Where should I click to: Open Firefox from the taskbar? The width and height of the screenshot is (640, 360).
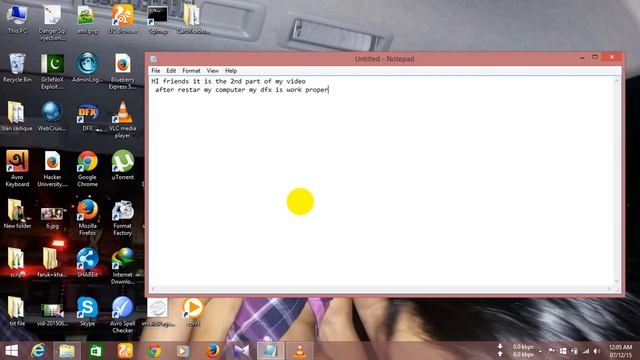click(x=212, y=351)
